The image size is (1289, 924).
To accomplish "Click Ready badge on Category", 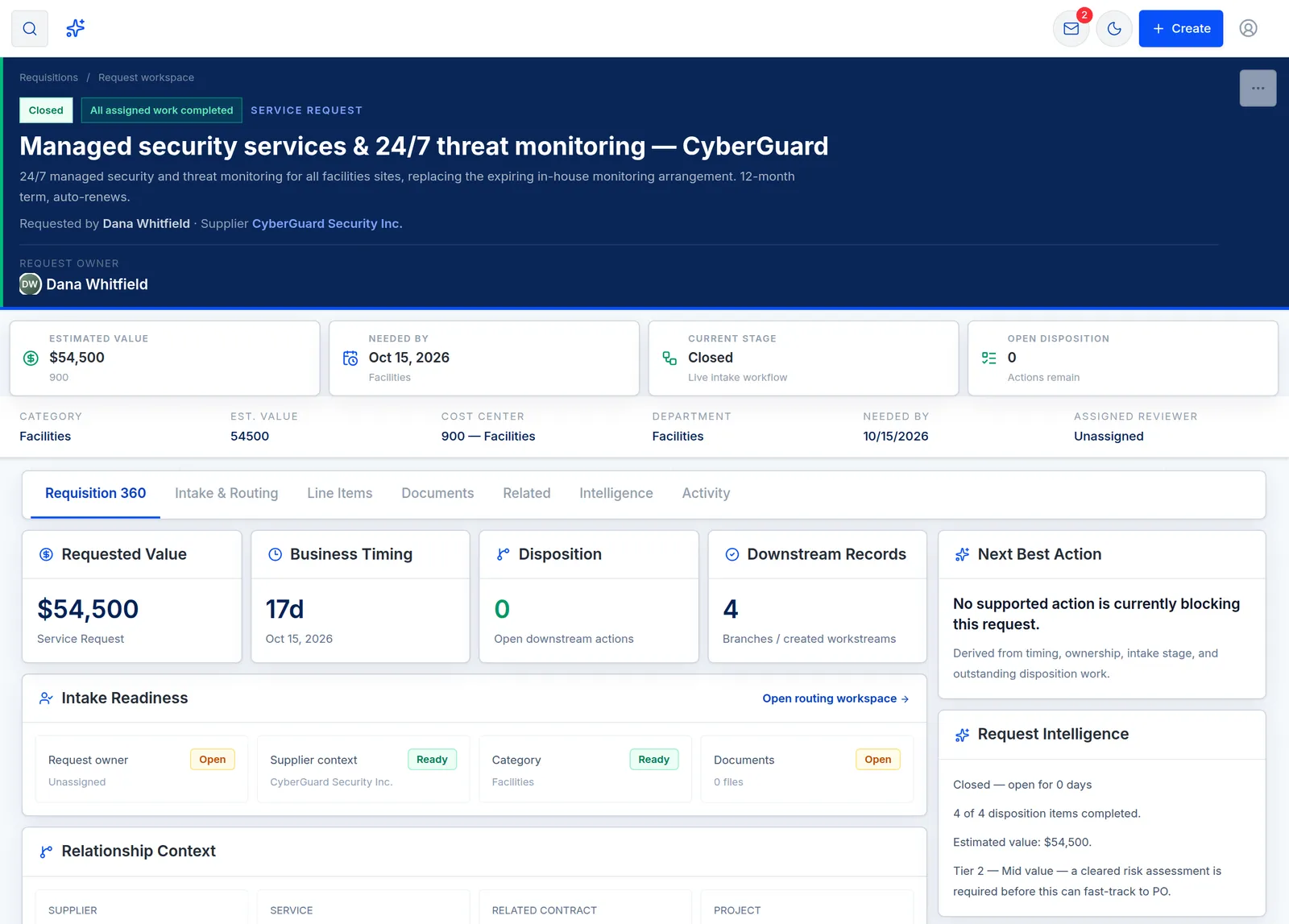I will pos(654,760).
